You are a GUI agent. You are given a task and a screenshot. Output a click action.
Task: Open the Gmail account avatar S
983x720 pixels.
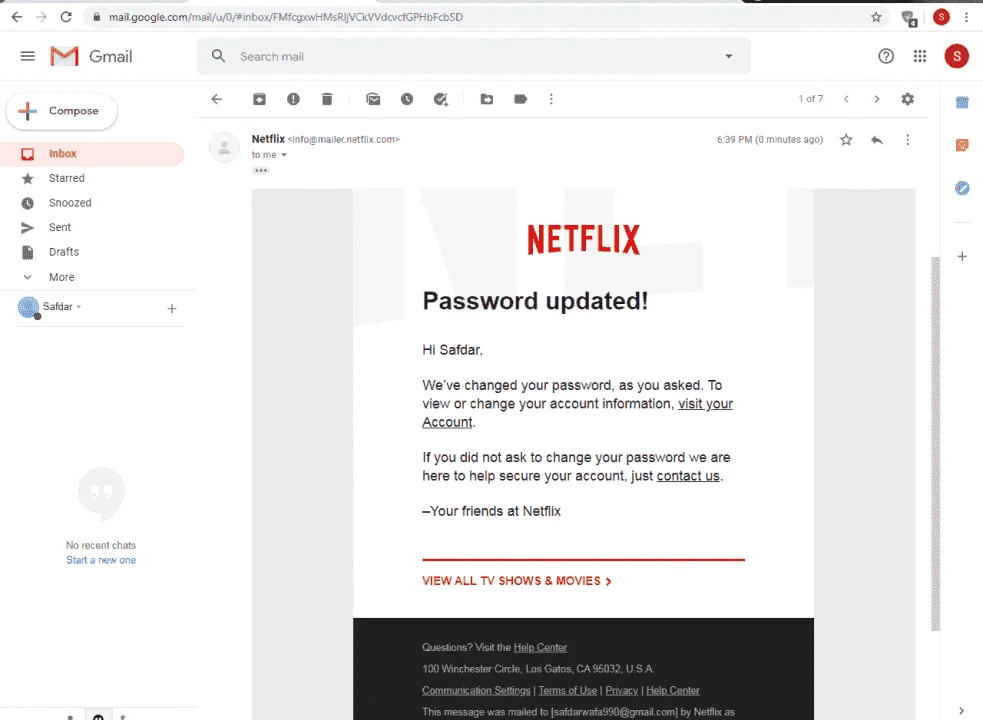(x=957, y=56)
